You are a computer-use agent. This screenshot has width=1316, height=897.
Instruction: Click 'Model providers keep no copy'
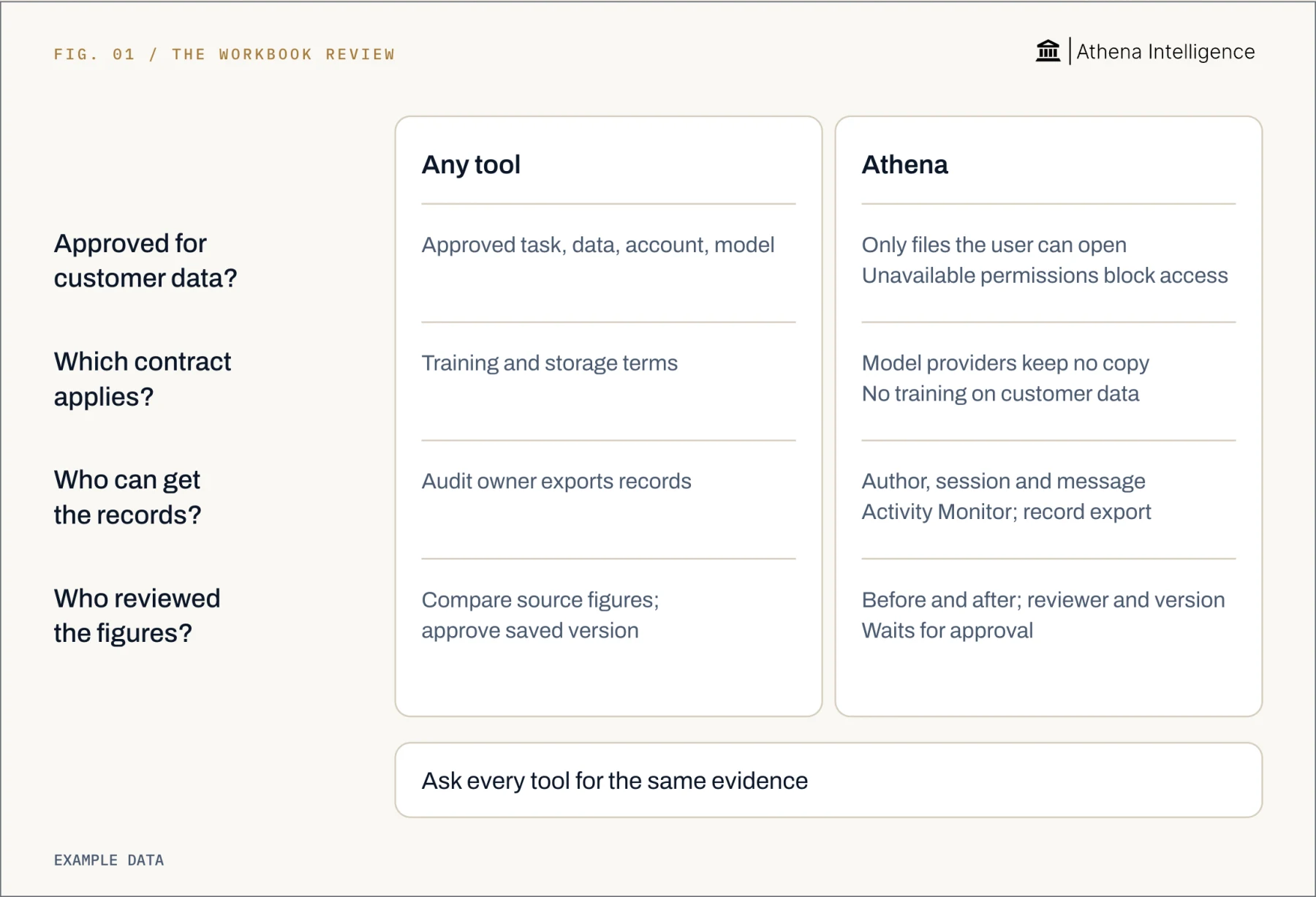point(1005,363)
